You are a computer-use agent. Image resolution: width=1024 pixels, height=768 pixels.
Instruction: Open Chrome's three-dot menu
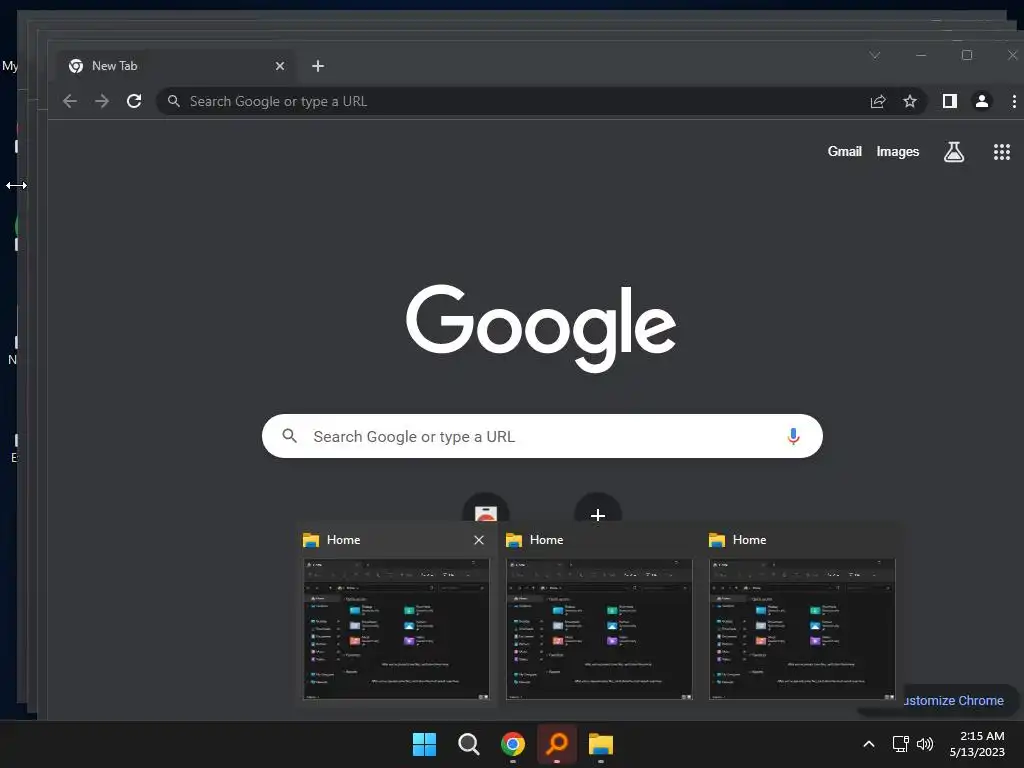[x=1014, y=101]
